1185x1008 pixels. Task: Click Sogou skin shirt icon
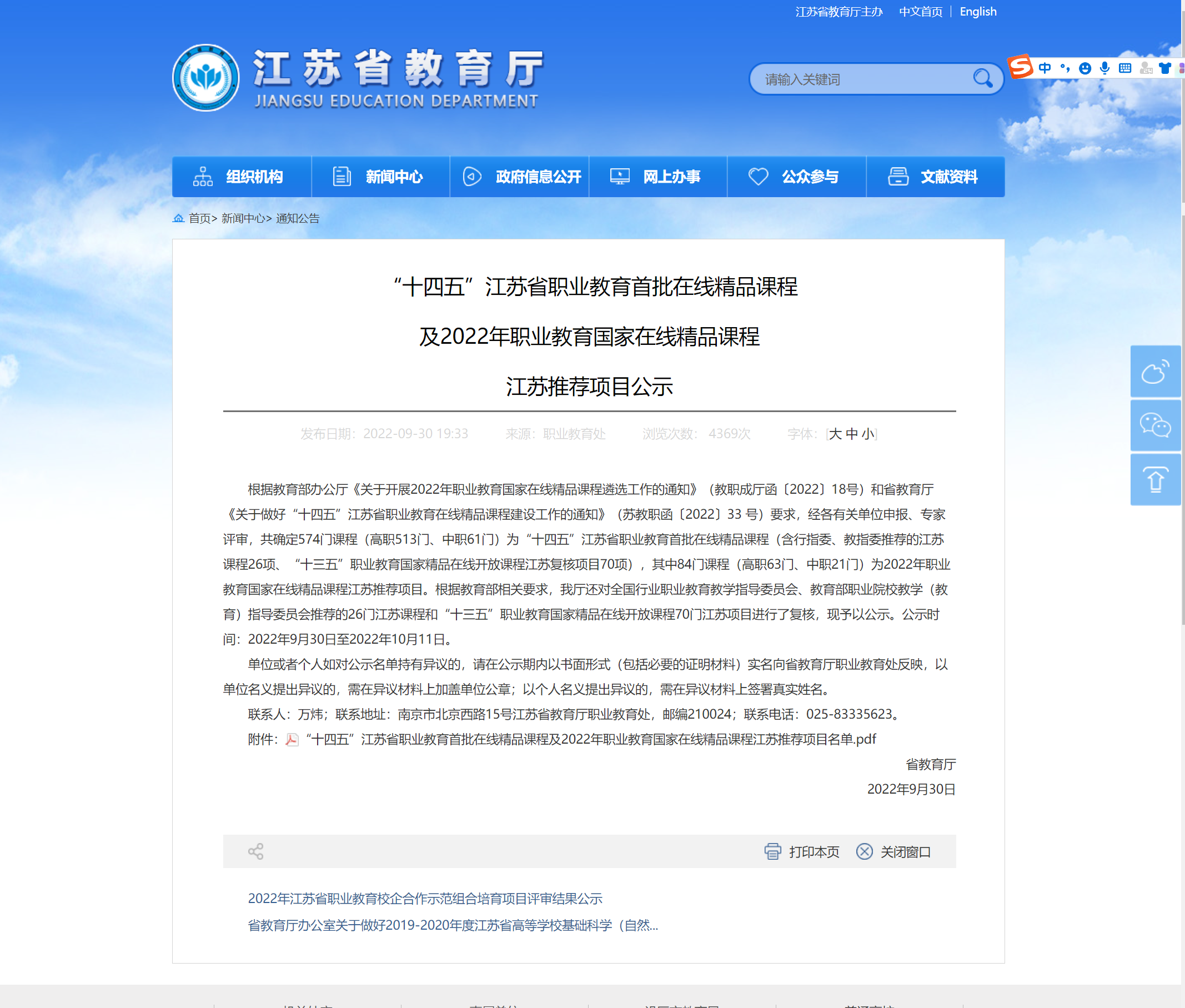click(1164, 68)
